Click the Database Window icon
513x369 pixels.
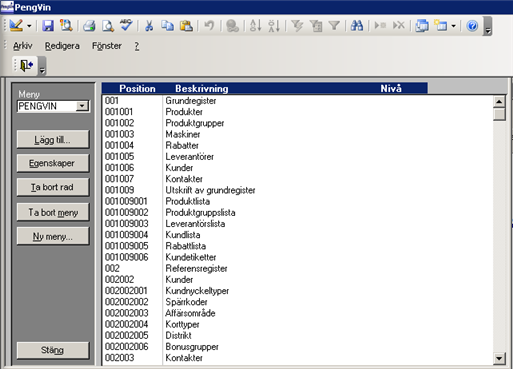point(422,26)
